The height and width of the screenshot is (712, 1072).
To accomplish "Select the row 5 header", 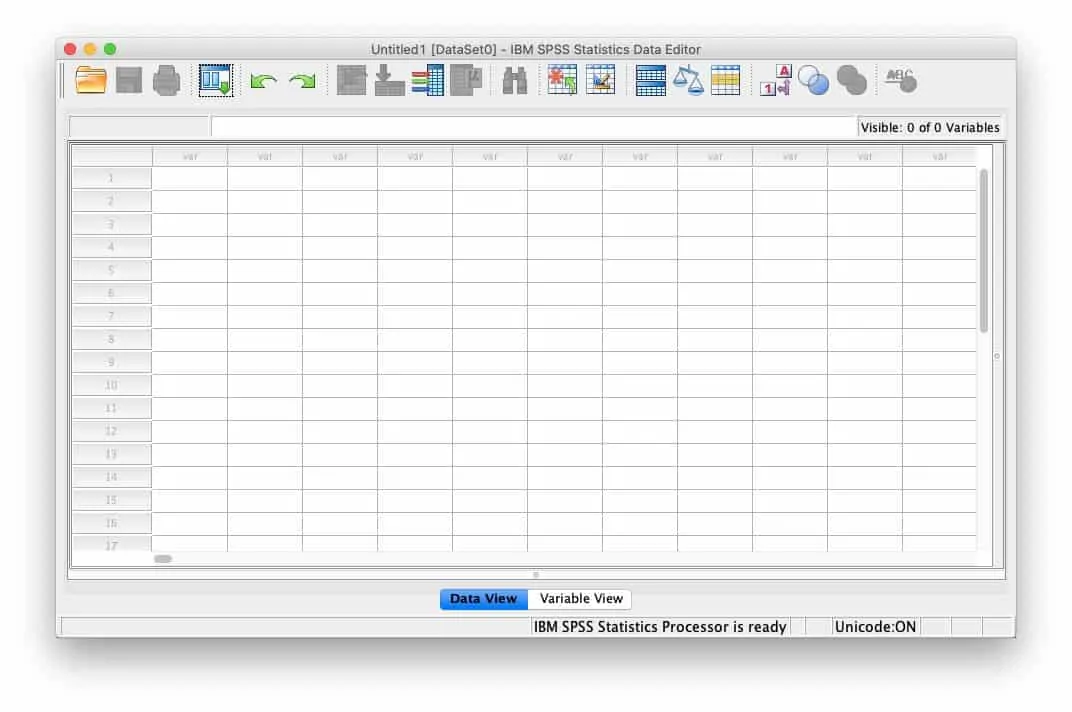I will pyautogui.click(x=111, y=270).
